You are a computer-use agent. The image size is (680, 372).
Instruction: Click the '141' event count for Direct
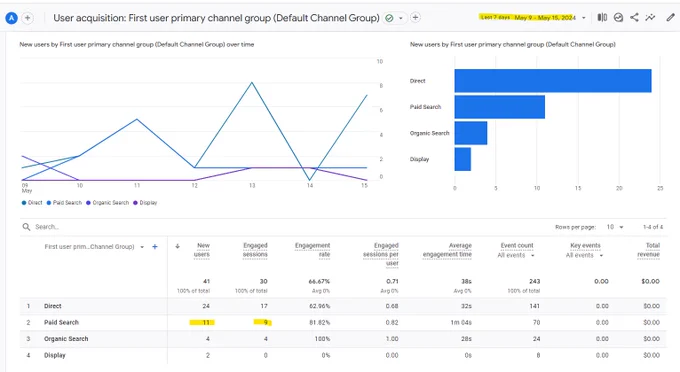[x=534, y=306]
